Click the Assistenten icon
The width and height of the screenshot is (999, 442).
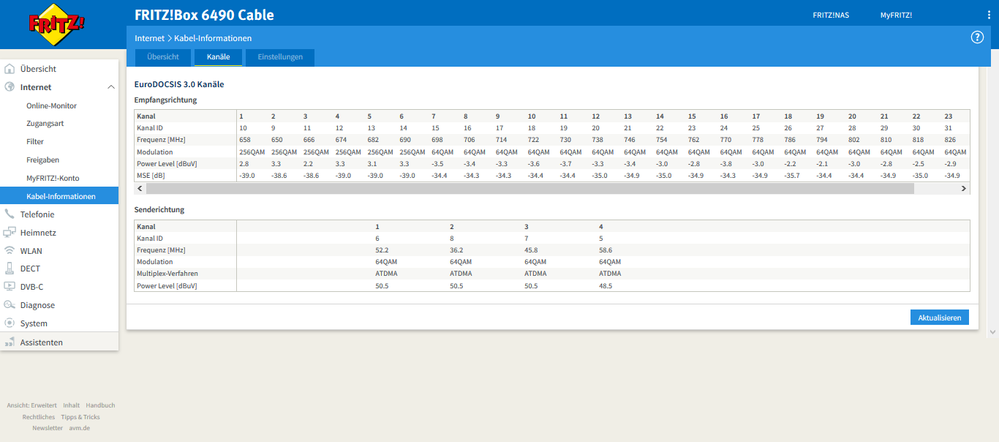(10, 343)
